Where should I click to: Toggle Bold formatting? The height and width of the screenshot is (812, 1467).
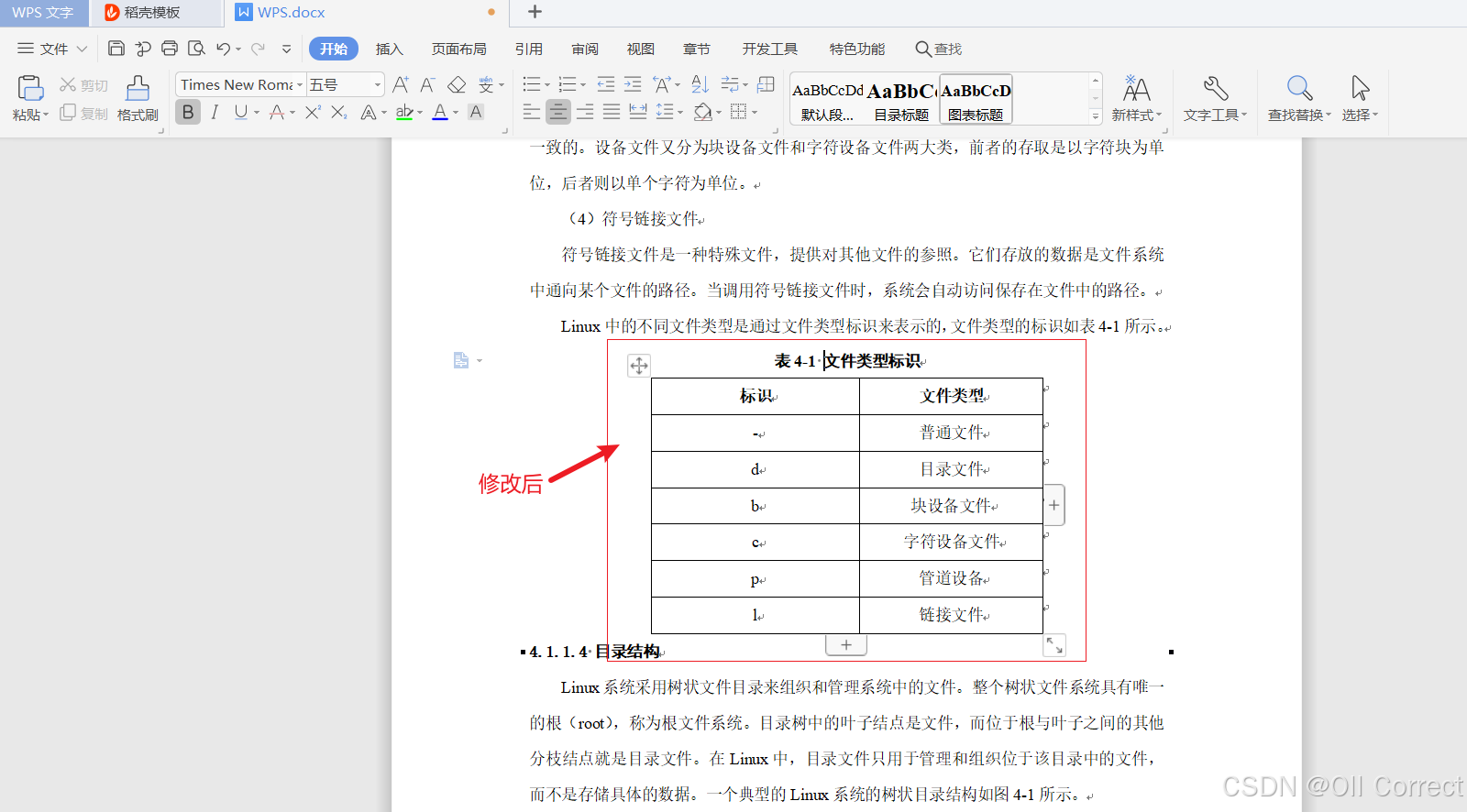188,112
